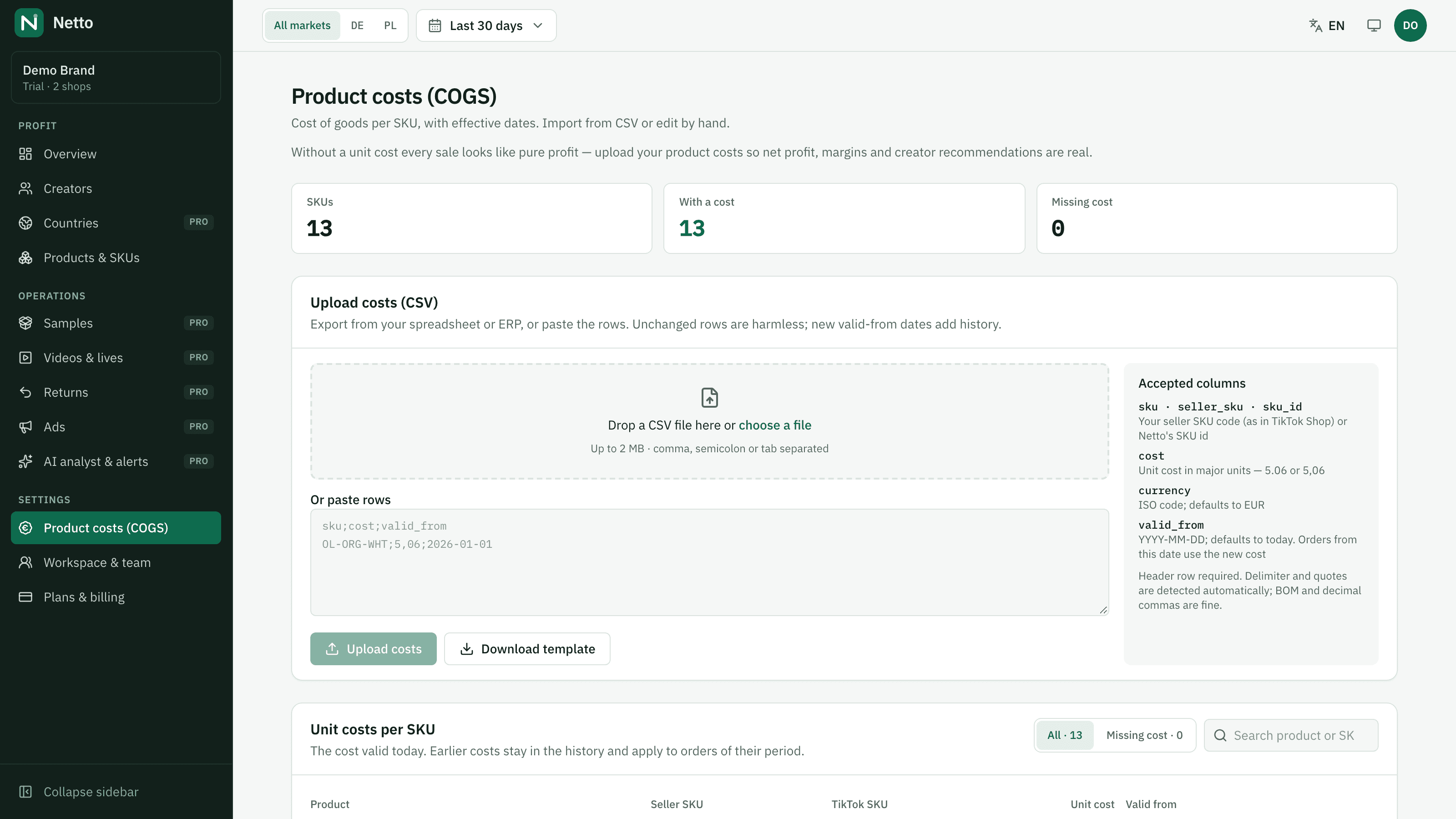Click Collapse sidebar label

click(91, 791)
